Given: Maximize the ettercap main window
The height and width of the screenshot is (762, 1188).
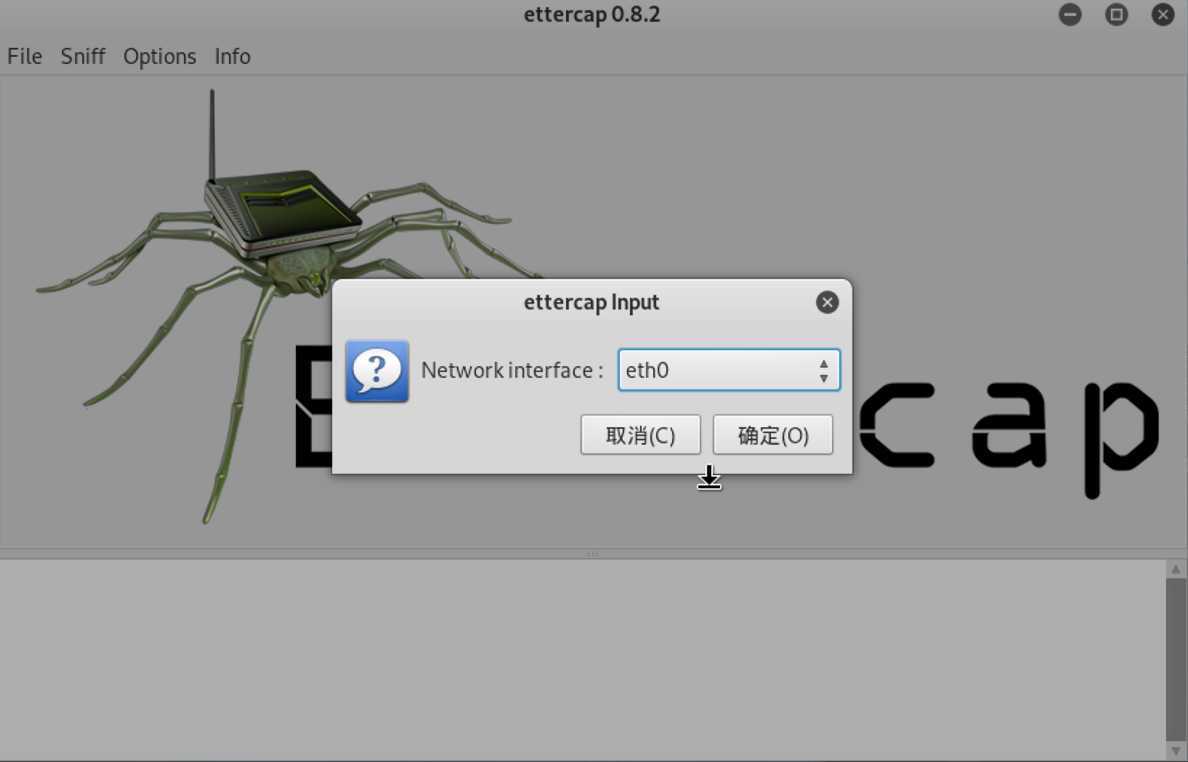Looking at the screenshot, I should click(1116, 14).
